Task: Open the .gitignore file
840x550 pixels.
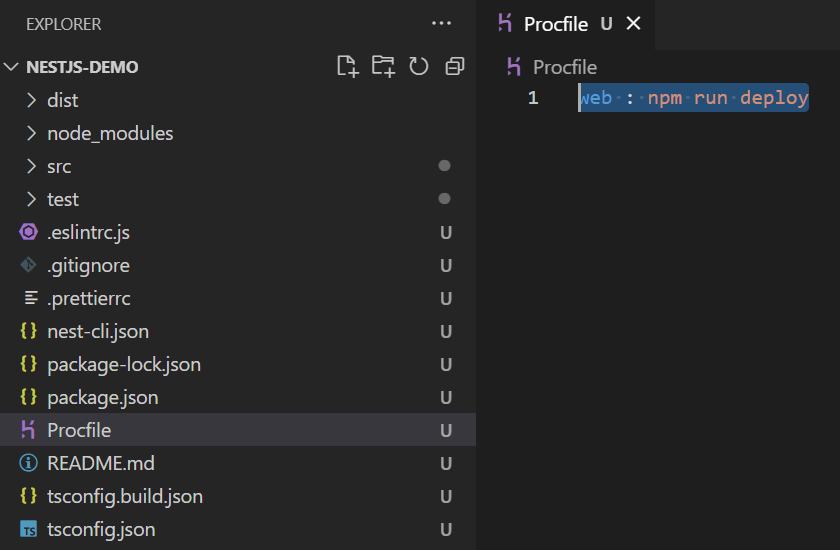Action: click(238, 266)
